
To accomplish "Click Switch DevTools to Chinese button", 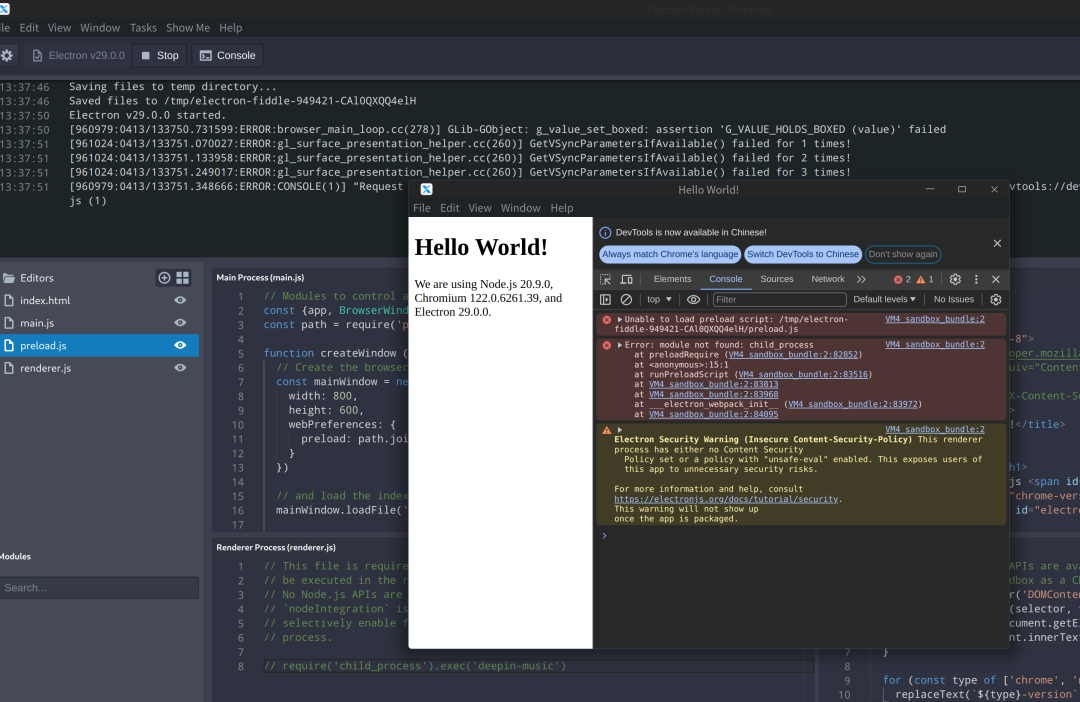I will click(803, 254).
